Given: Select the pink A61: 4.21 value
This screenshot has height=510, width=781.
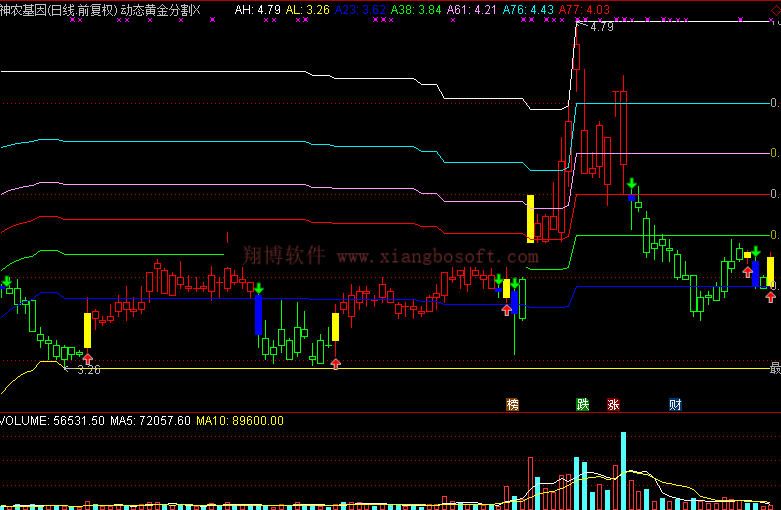Looking at the screenshot, I should (472, 9).
